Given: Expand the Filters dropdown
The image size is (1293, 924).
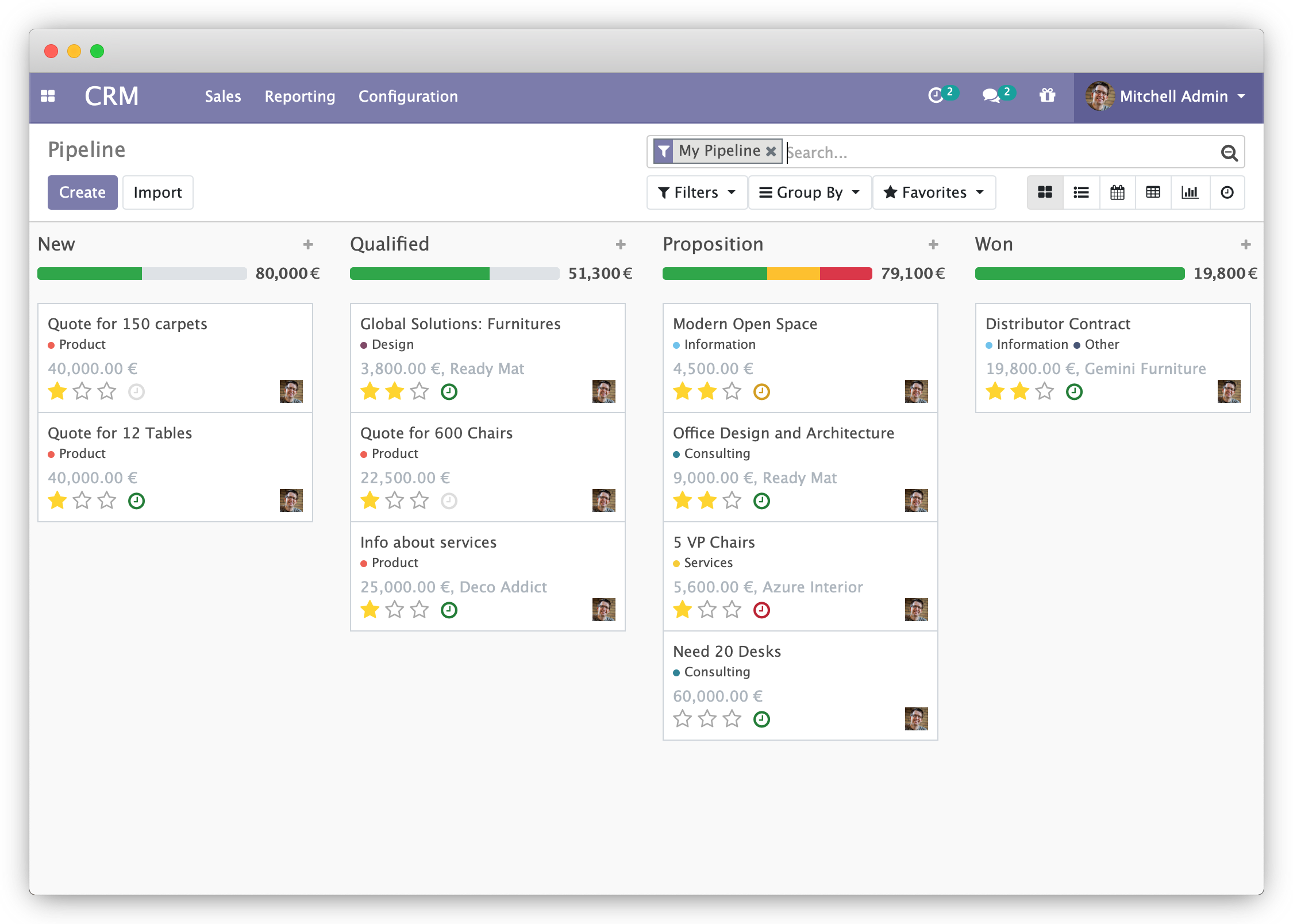Looking at the screenshot, I should (x=696, y=192).
